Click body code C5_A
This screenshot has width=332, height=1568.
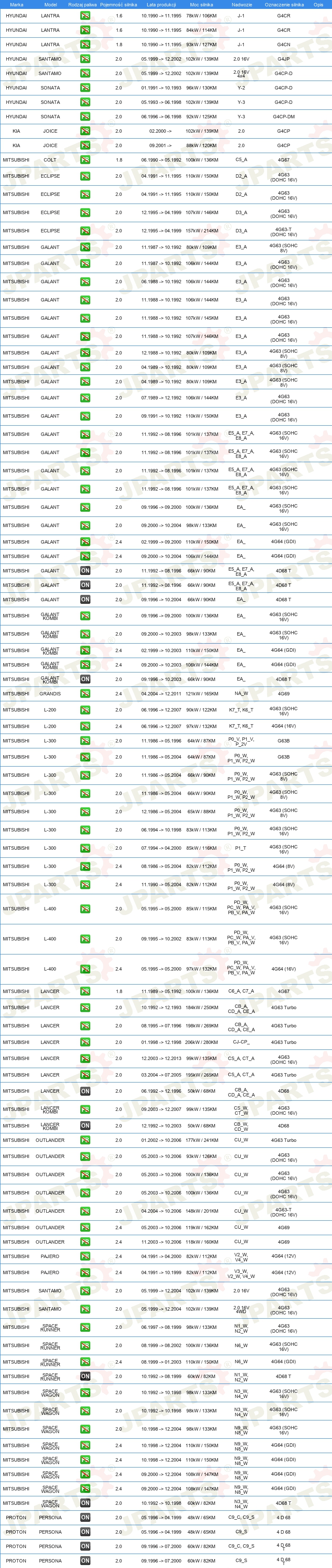pos(241,159)
